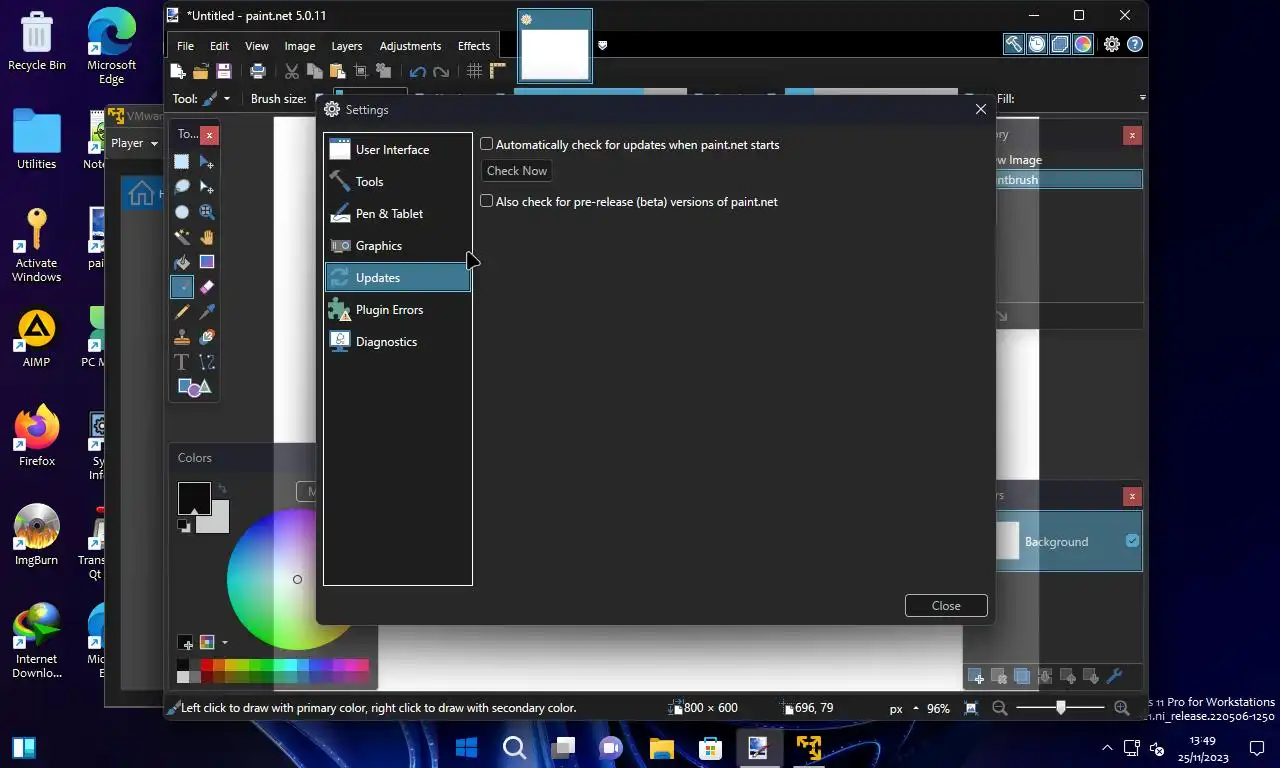Click the Untitled image thumbnail
Screen dimensions: 1280x768
(555, 46)
